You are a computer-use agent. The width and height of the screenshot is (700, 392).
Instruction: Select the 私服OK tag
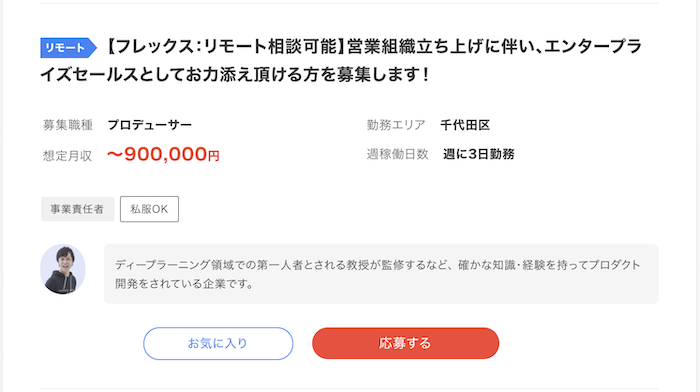149,209
